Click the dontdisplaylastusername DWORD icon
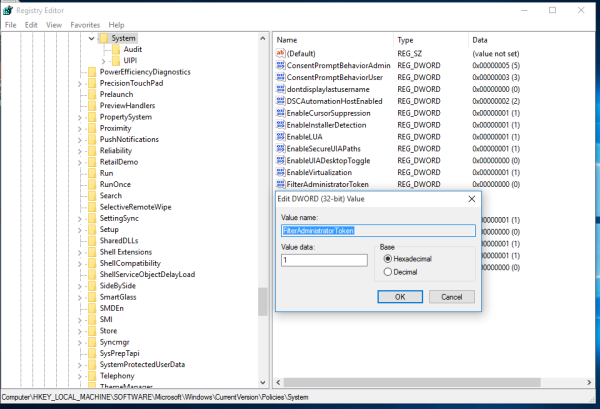This screenshot has width=600, height=409. pyautogui.click(x=280, y=89)
